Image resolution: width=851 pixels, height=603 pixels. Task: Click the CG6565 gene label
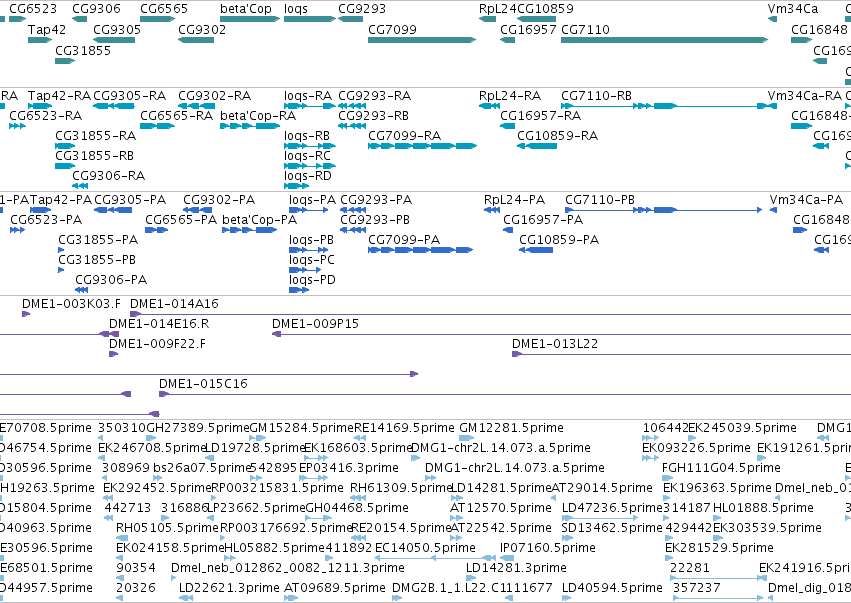coord(164,9)
